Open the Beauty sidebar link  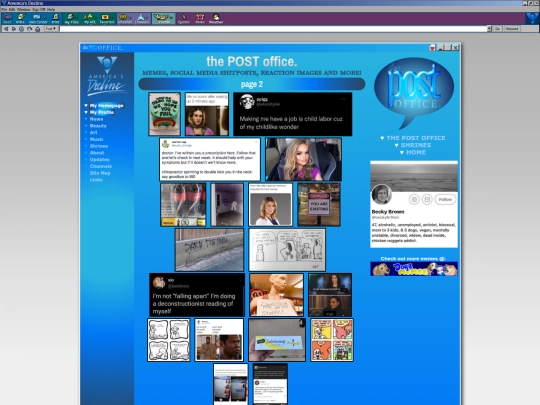pos(98,126)
